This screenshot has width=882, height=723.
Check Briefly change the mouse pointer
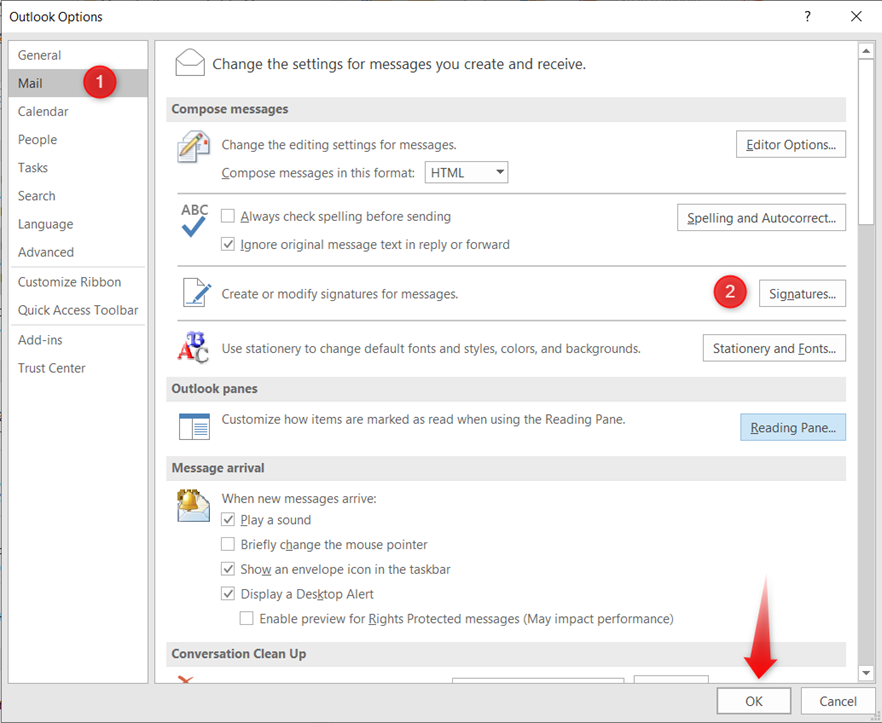coord(228,545)
